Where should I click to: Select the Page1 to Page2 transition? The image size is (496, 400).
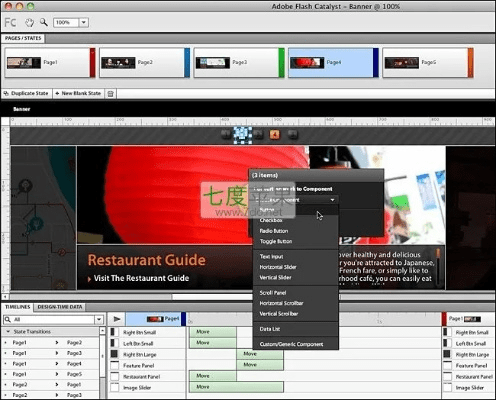point(50,343)
